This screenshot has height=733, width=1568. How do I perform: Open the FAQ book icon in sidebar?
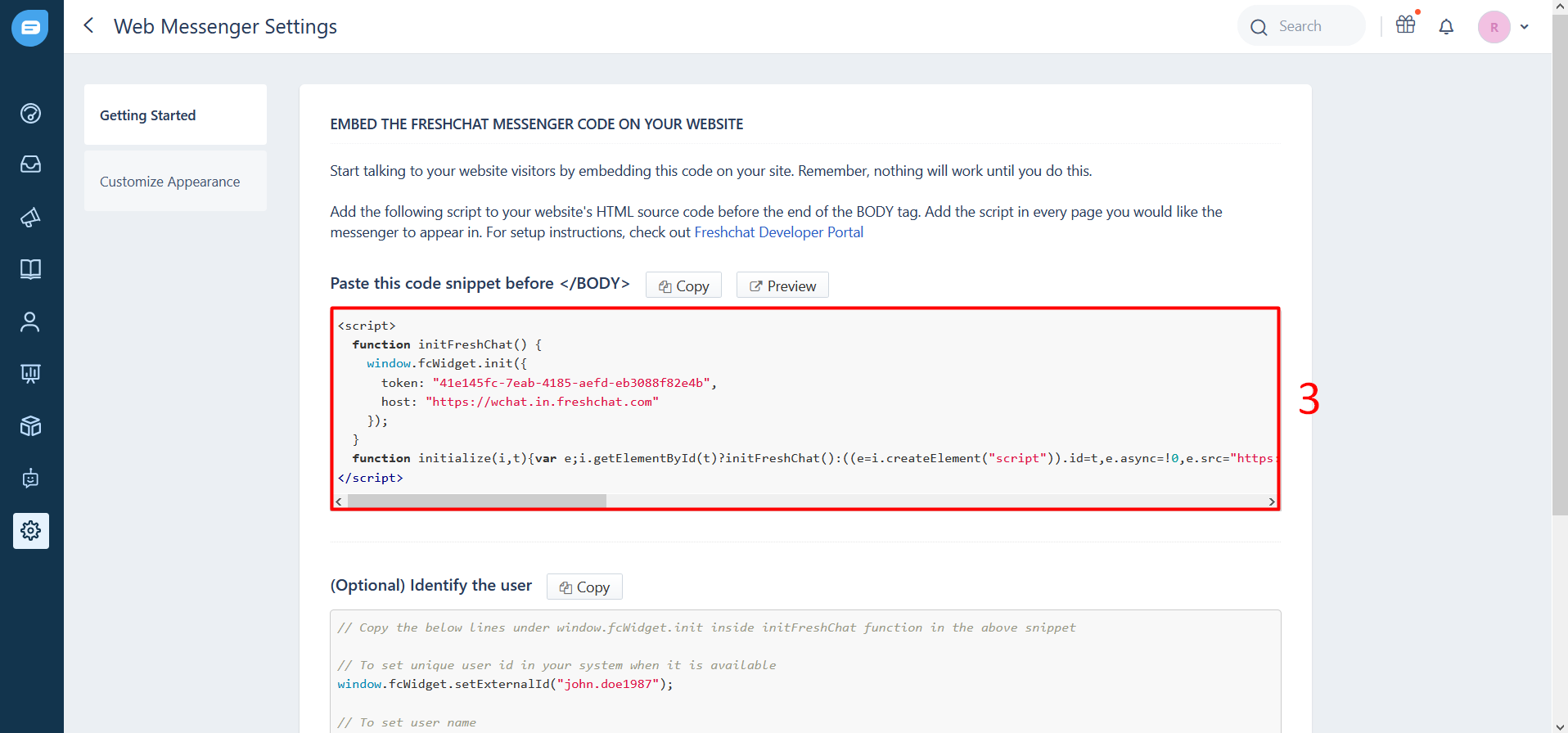pos(30,269)
